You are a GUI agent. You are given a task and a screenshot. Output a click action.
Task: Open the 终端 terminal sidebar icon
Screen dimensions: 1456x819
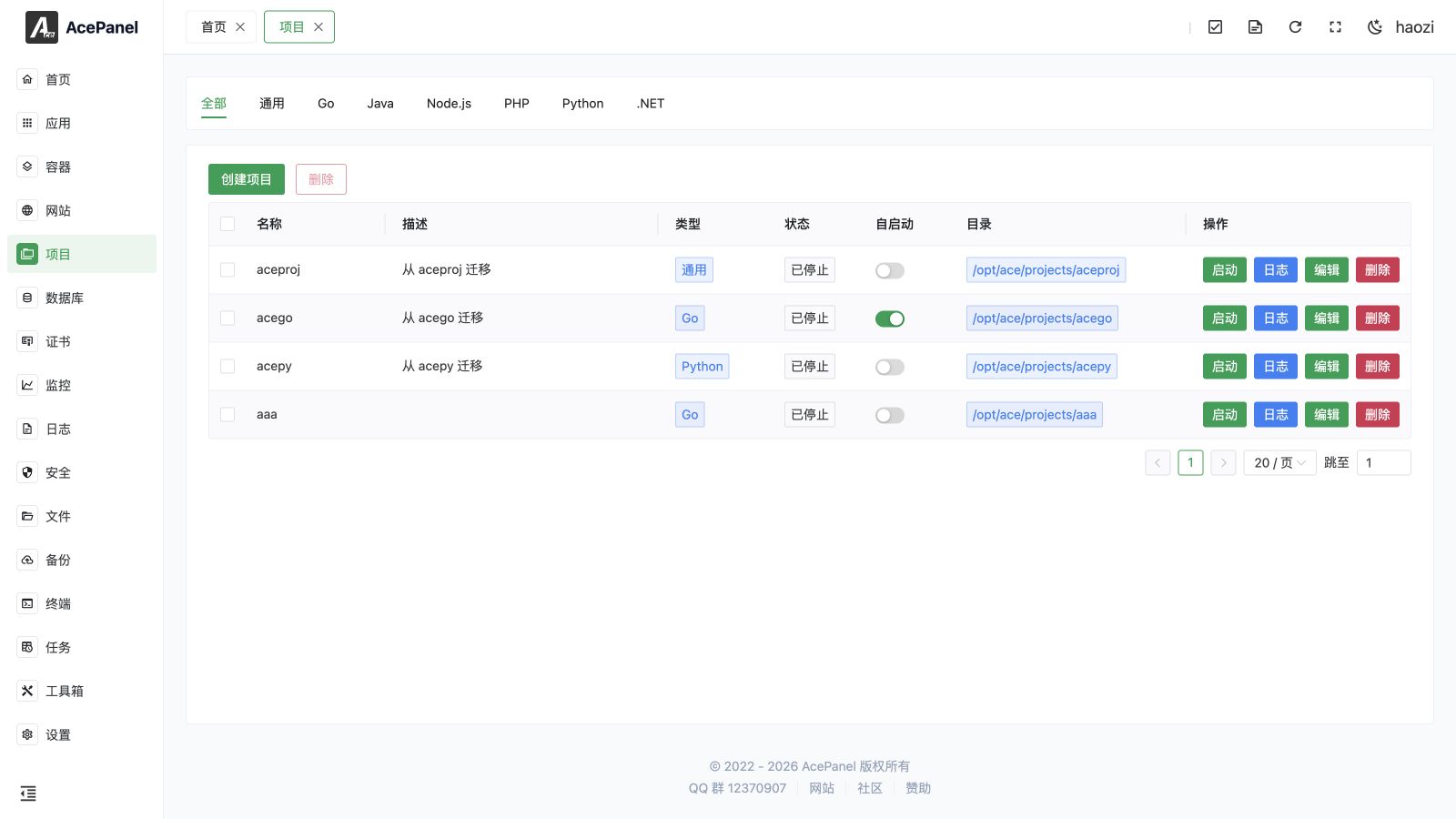[x=27, y=603]
